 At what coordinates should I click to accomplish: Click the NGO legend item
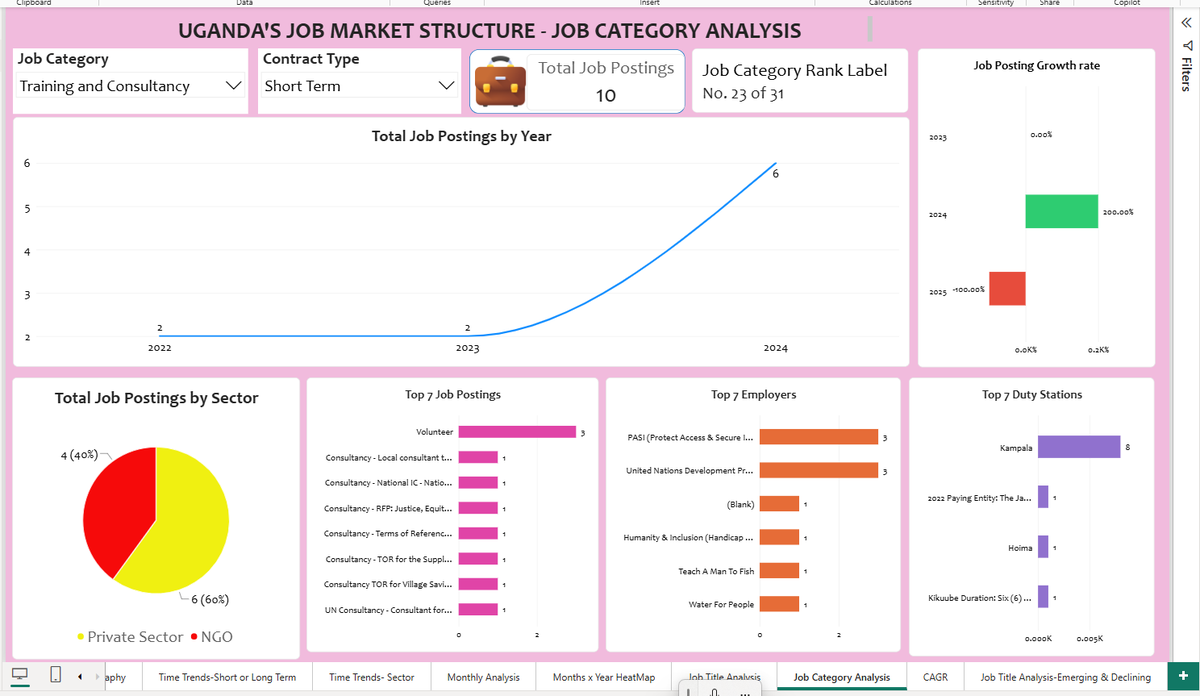click(x=211, y=637)
